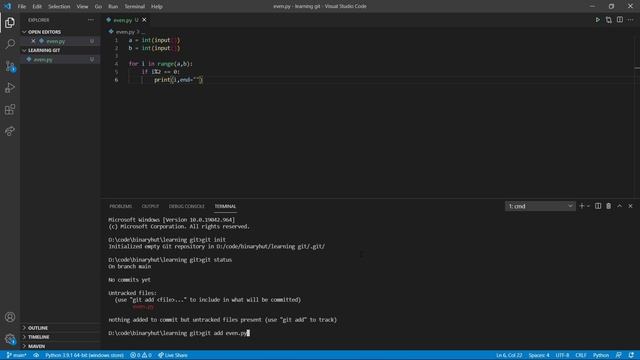The height and width of the screenshot is (360, 640).
Task: Start Live Share from status bar
Action: 173,355
